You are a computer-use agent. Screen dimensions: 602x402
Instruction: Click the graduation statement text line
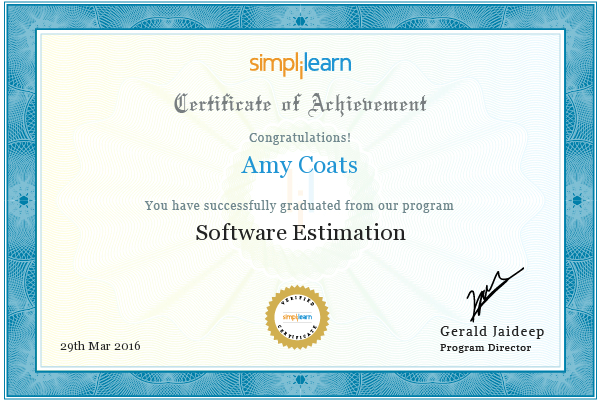pos(299,206)
